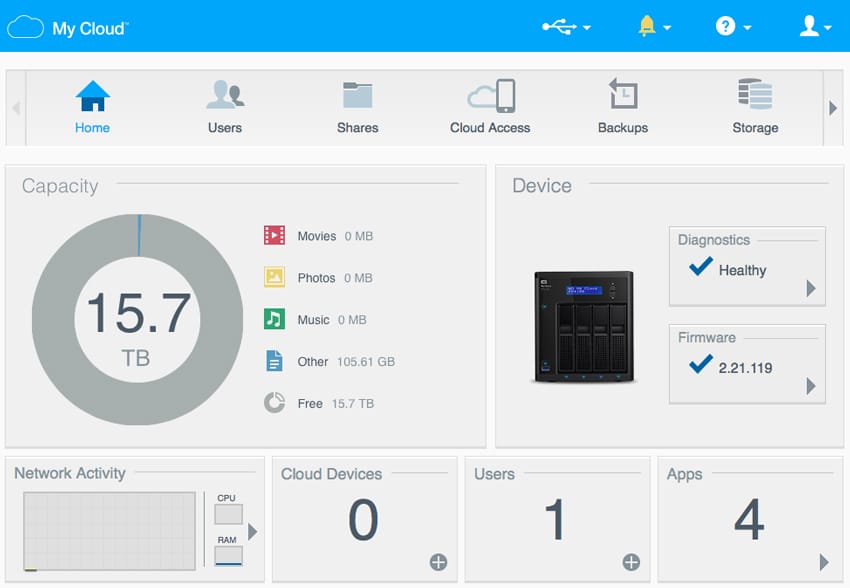Open the Users tab in navigation
Image resolution: width=850 pixels, height=588 pixels.
coord(225,107)
